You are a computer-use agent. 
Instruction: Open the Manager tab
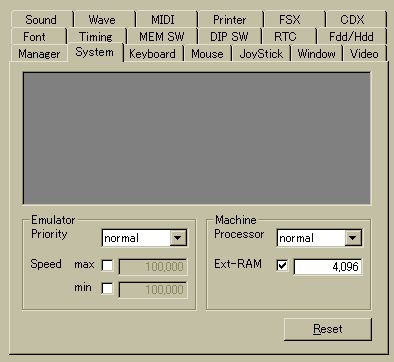click(39, 54)
